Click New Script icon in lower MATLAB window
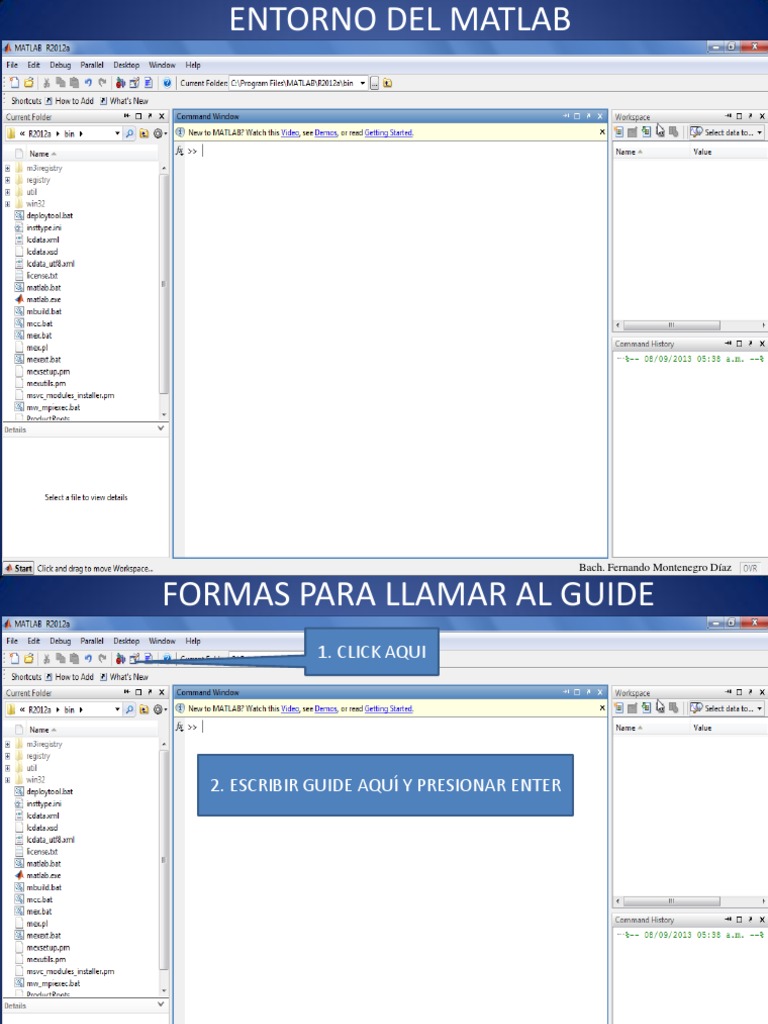The image size is (768, 1024). tap(14, 659)
